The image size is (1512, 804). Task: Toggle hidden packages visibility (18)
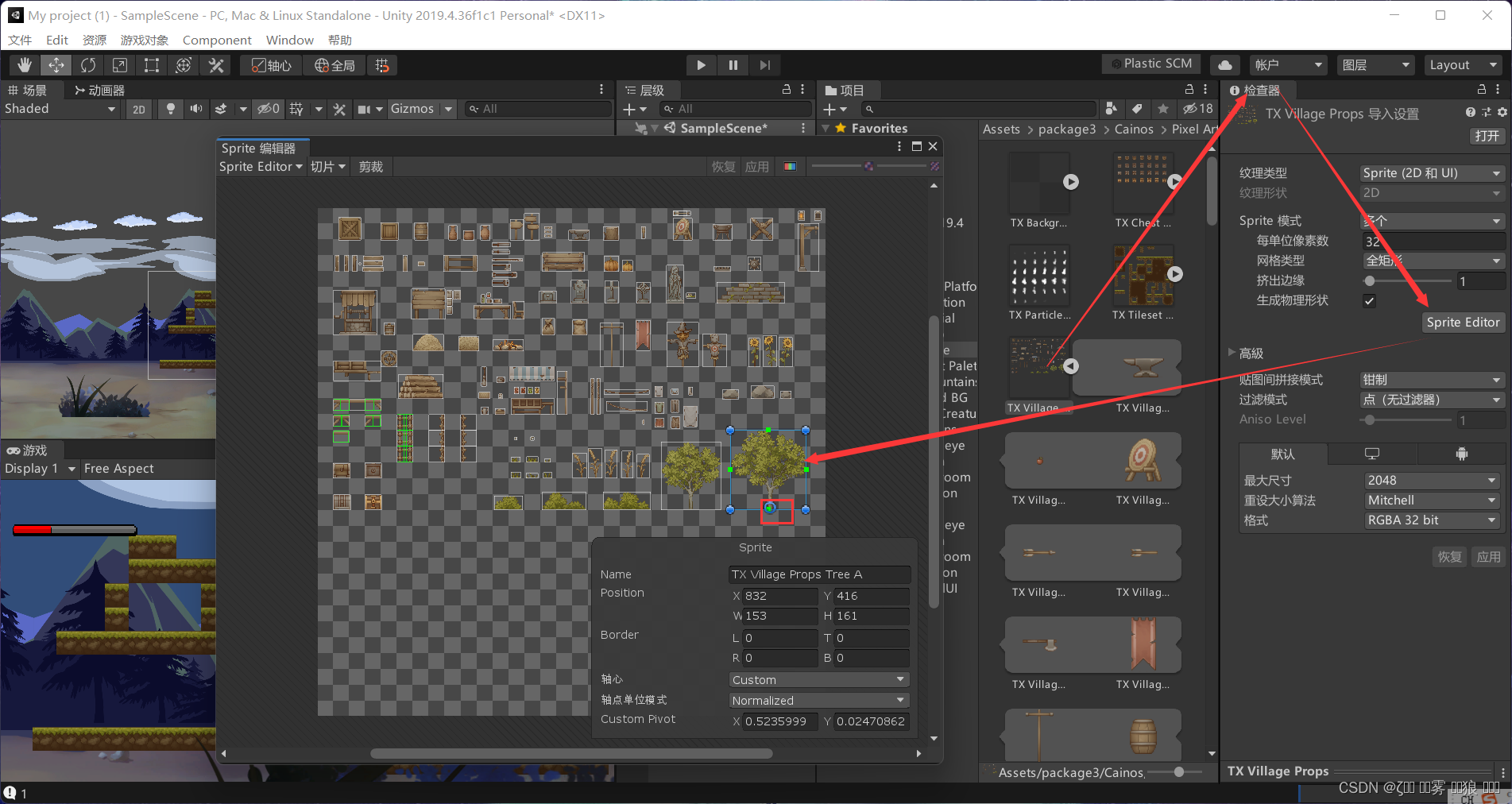pyautogui.click(x=1197, y=109)
